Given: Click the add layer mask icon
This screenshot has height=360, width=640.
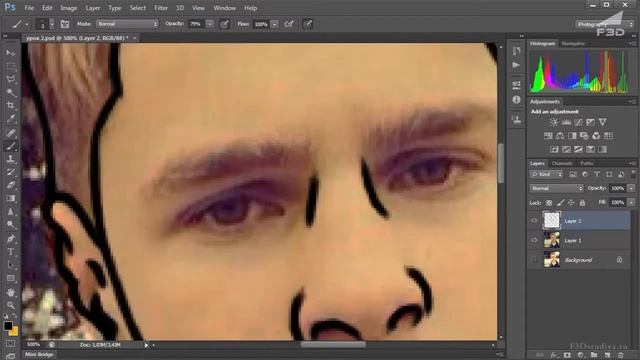Looking at the screenshot, I should click(x=567, y=355).
